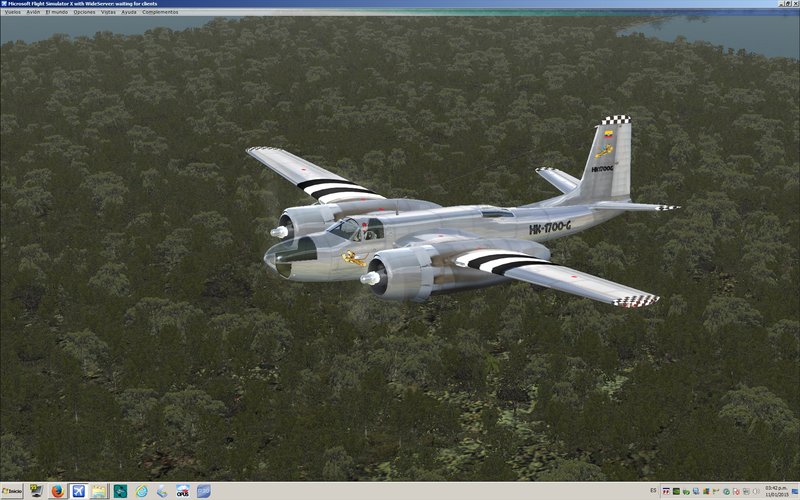This screenshot has height=500, width=800.
Task: Click the ES language indicator
Action: [653, 490]
